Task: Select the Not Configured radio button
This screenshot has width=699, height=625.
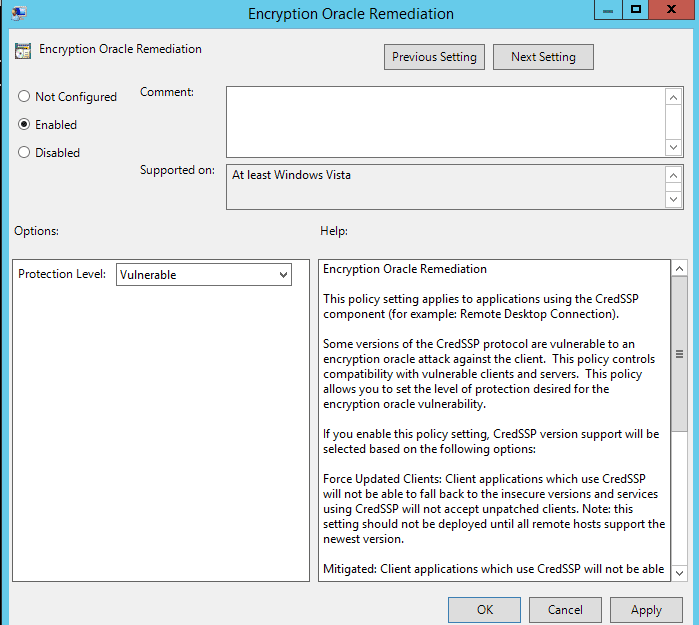Action: [x=24, y=96]
